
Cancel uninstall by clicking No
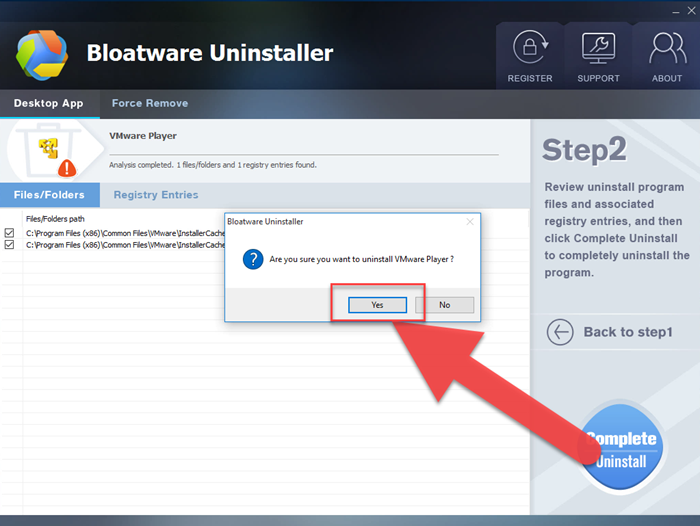(444, 305)
